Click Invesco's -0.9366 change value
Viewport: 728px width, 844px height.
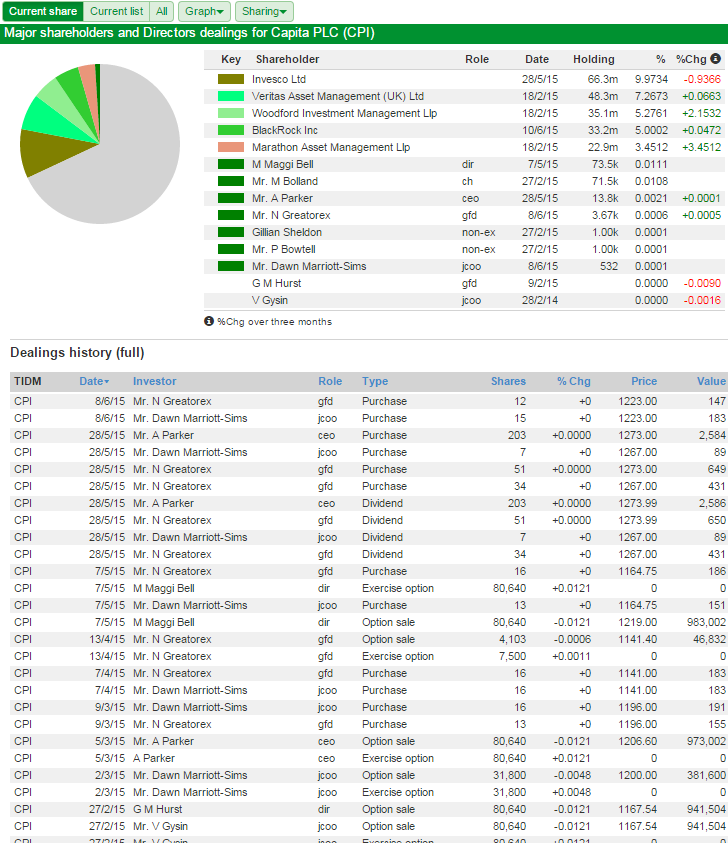tap(702, 79)
